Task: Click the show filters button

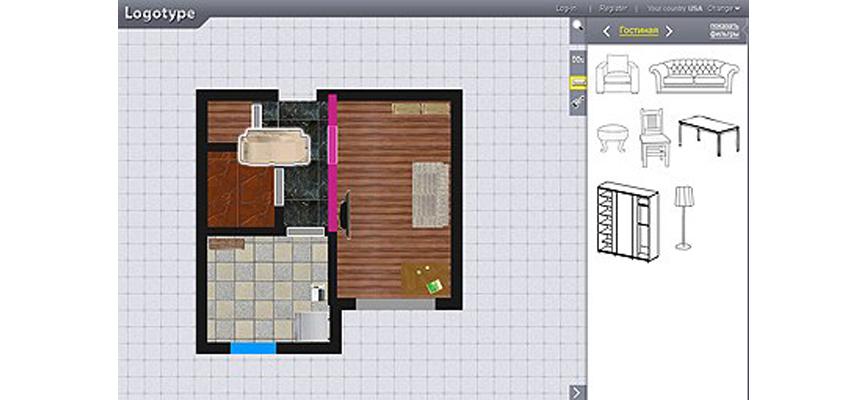Action: [724, 29]
